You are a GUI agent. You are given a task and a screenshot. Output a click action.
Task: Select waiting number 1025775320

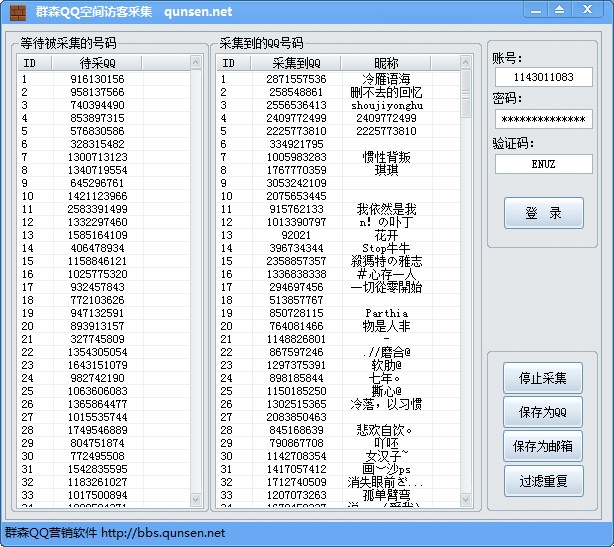click(97, 274)
